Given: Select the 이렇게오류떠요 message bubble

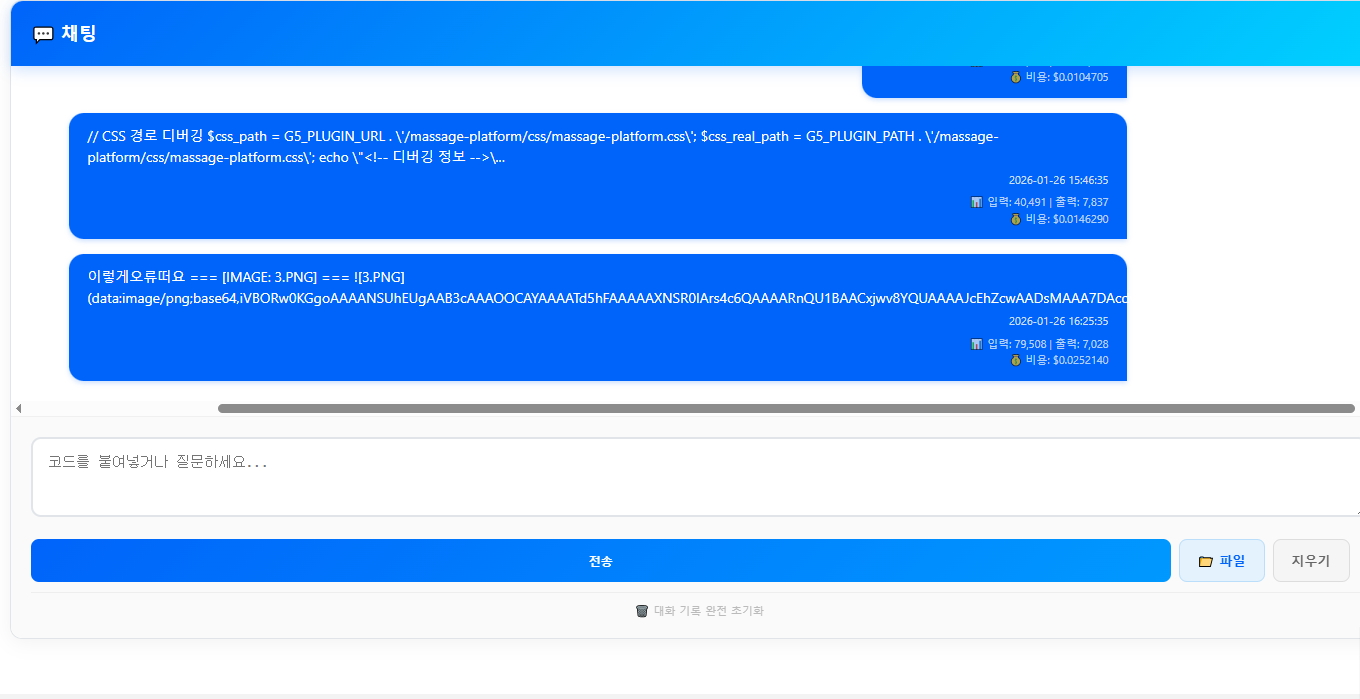Looking at the screenshot, I should 597,317.
